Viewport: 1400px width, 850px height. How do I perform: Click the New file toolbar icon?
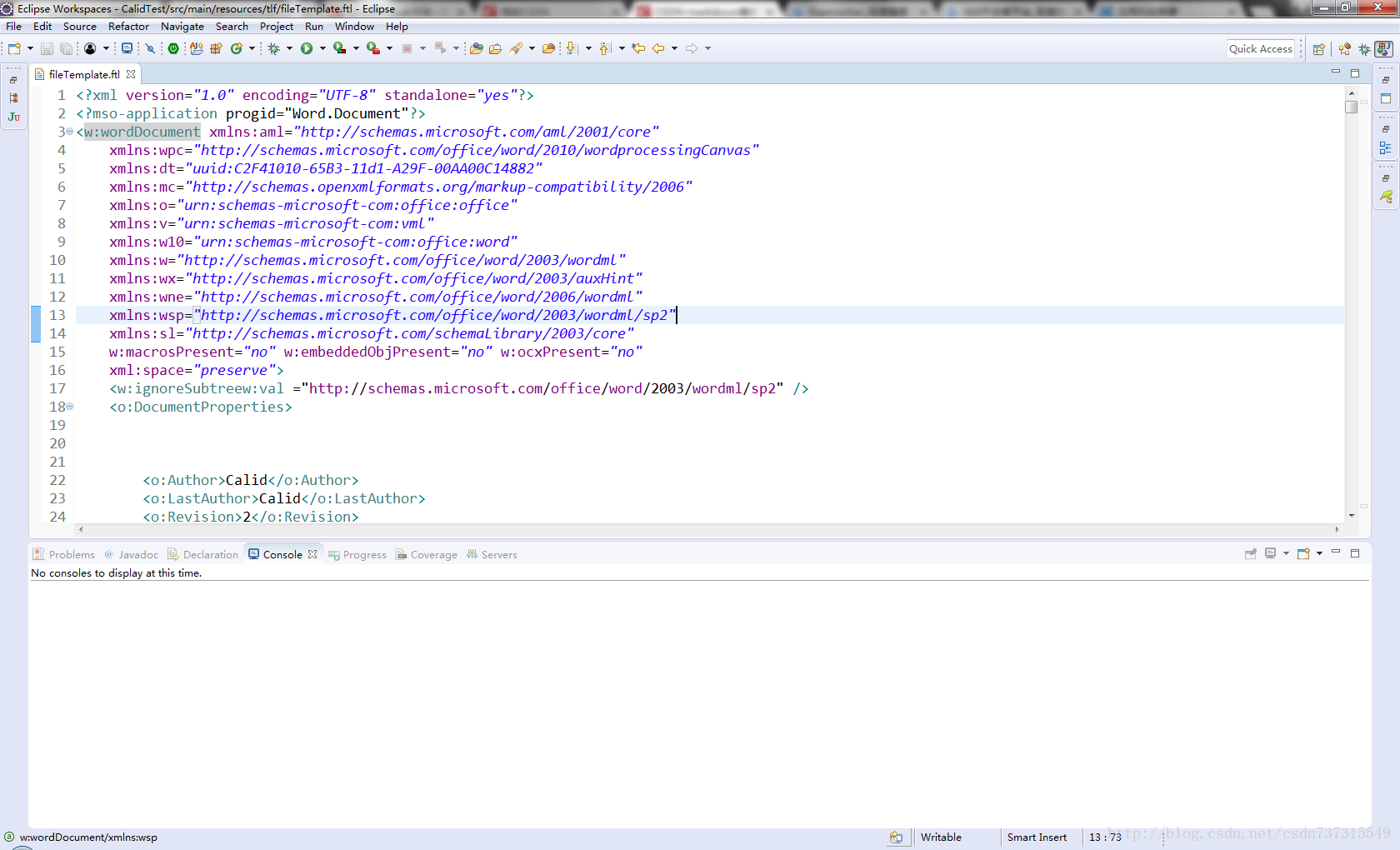click(x=14, y=48)
